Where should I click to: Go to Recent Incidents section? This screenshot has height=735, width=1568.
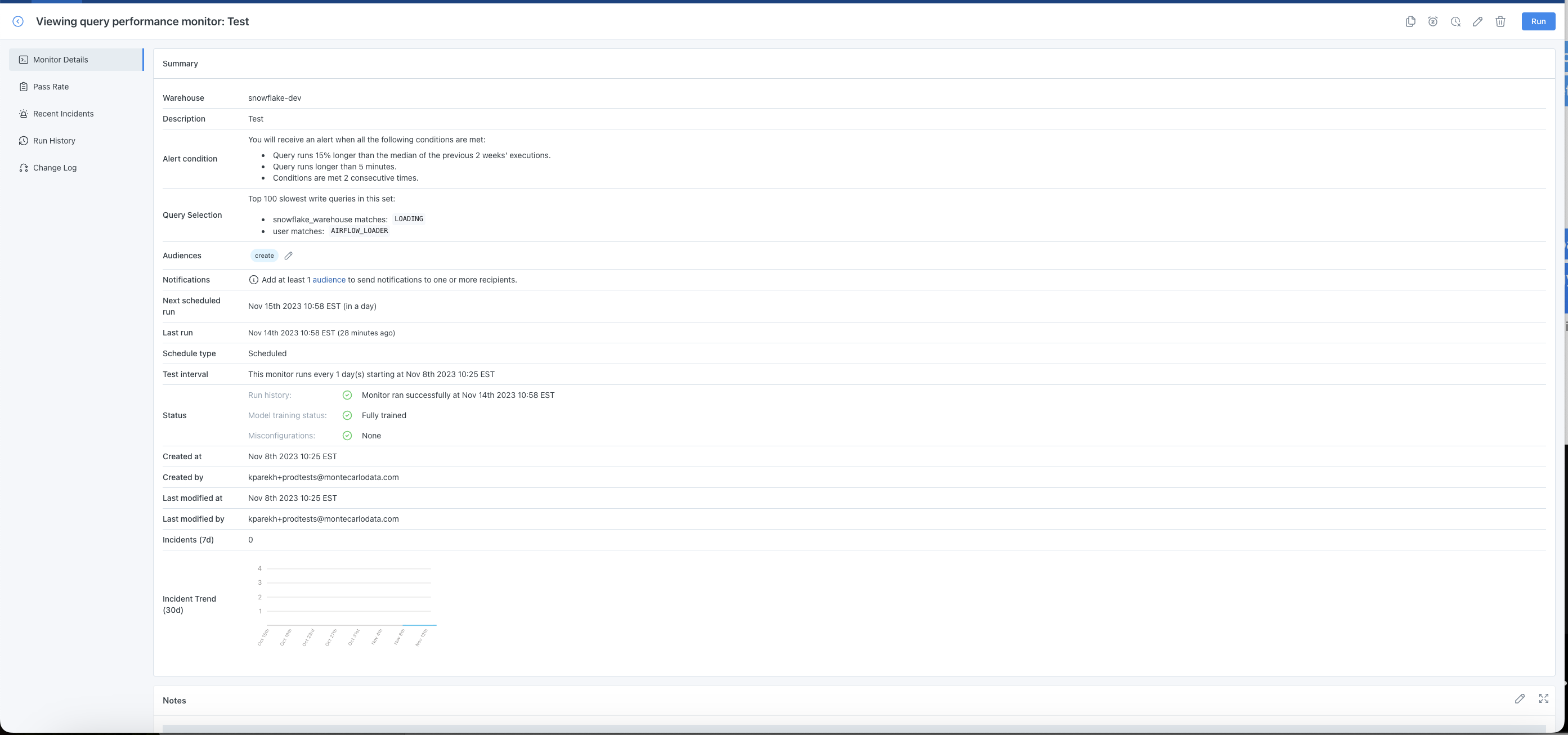point(63,114)
